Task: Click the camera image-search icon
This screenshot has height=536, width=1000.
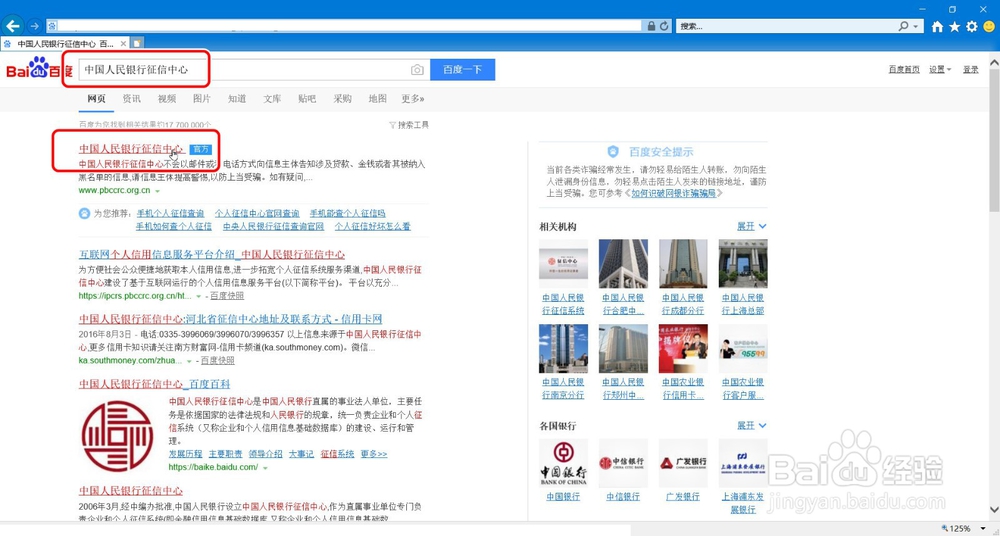Action: pyautogui.click(x=417, y=70)
